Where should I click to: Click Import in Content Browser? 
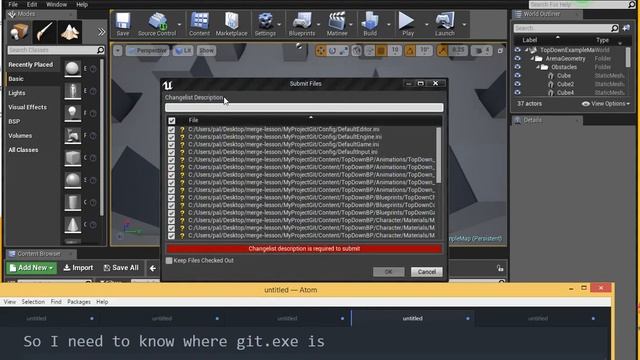click(x=78, y=268)
